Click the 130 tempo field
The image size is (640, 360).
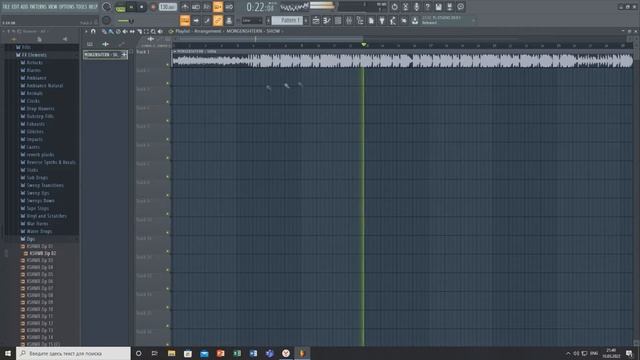click(167, 7)
